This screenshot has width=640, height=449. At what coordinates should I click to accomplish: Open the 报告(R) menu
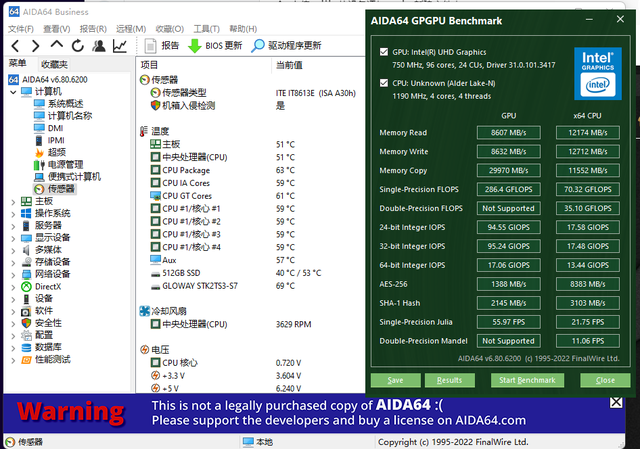tap(93, 29)
